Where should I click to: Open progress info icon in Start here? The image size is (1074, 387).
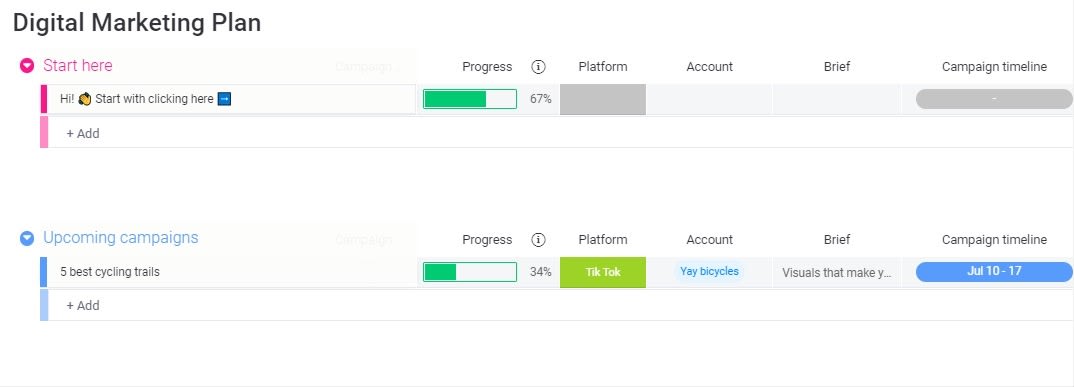[x=538, y=66]
